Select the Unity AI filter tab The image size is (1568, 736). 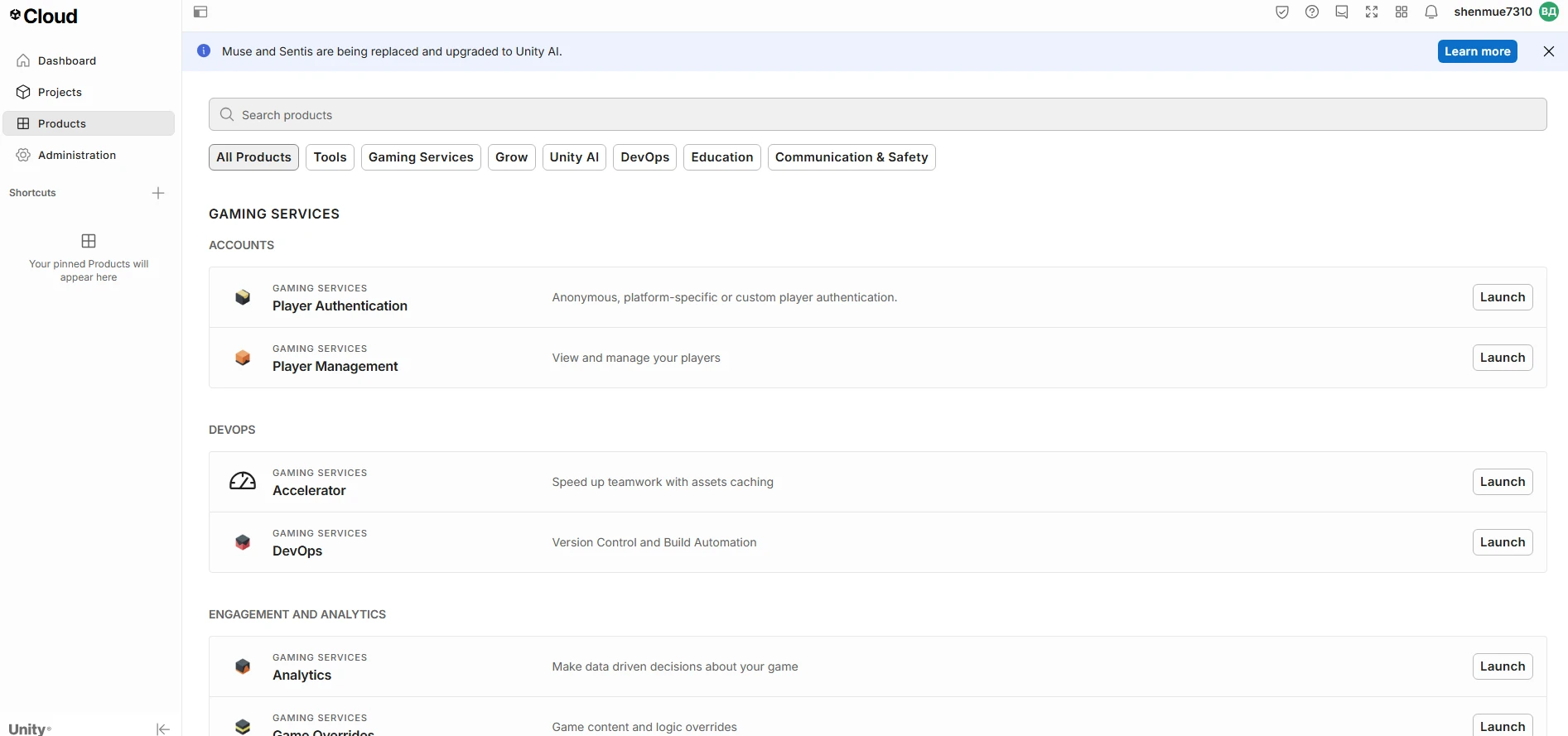(x=574, y=157)
